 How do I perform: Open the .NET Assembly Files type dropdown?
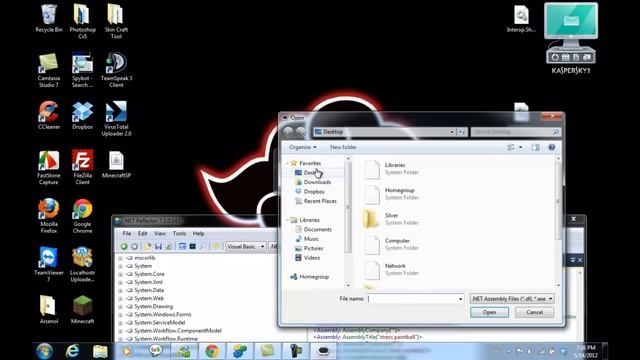point(512,299)
